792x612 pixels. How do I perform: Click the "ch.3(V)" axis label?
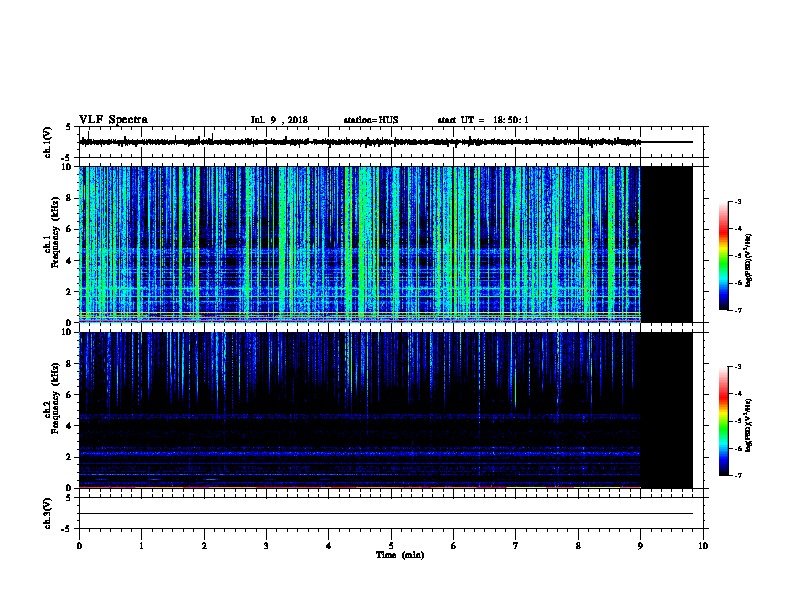[x=48, y=513]
